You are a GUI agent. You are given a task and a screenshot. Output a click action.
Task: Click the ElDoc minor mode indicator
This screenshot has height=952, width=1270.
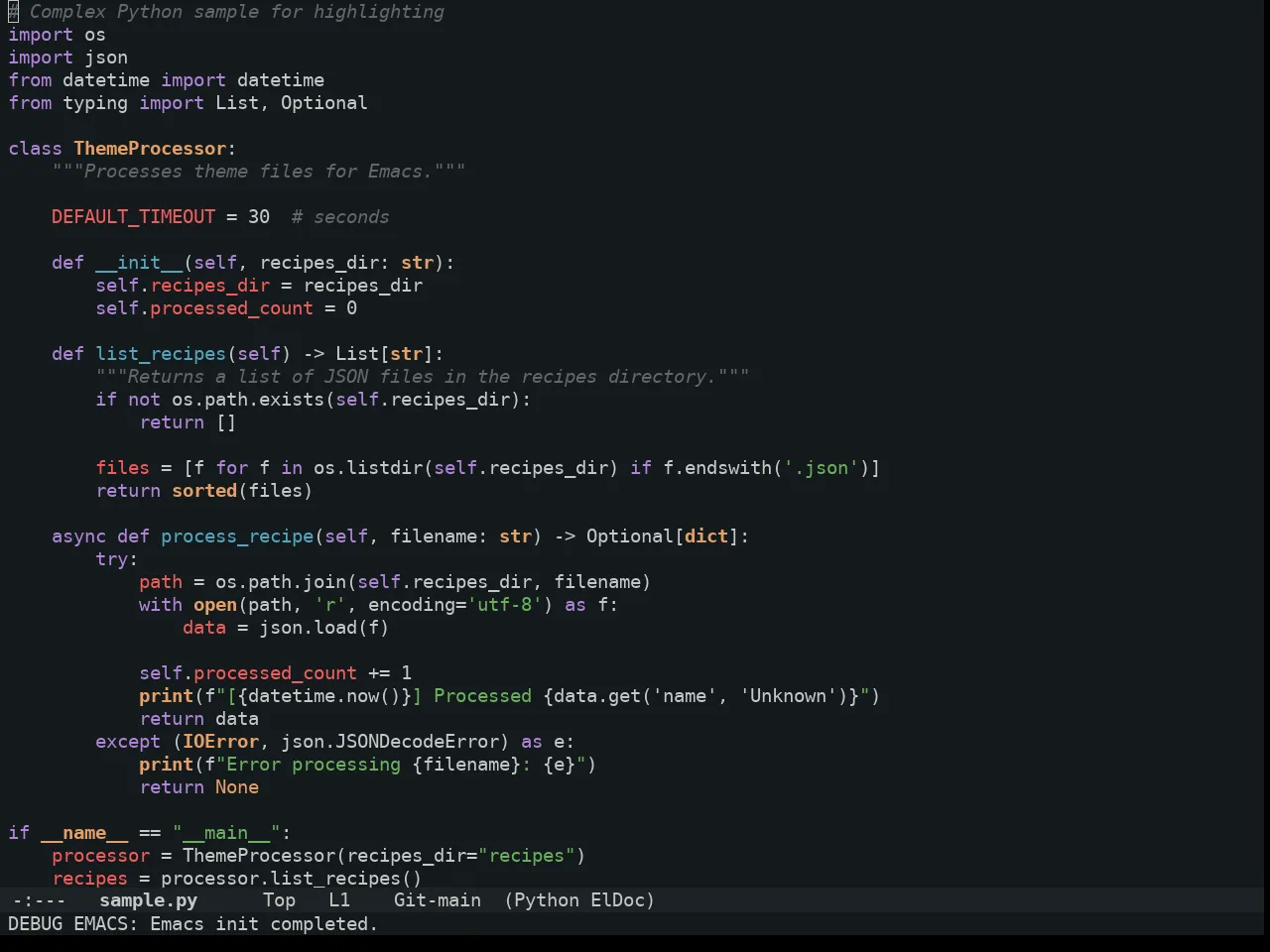click(617, 900)
